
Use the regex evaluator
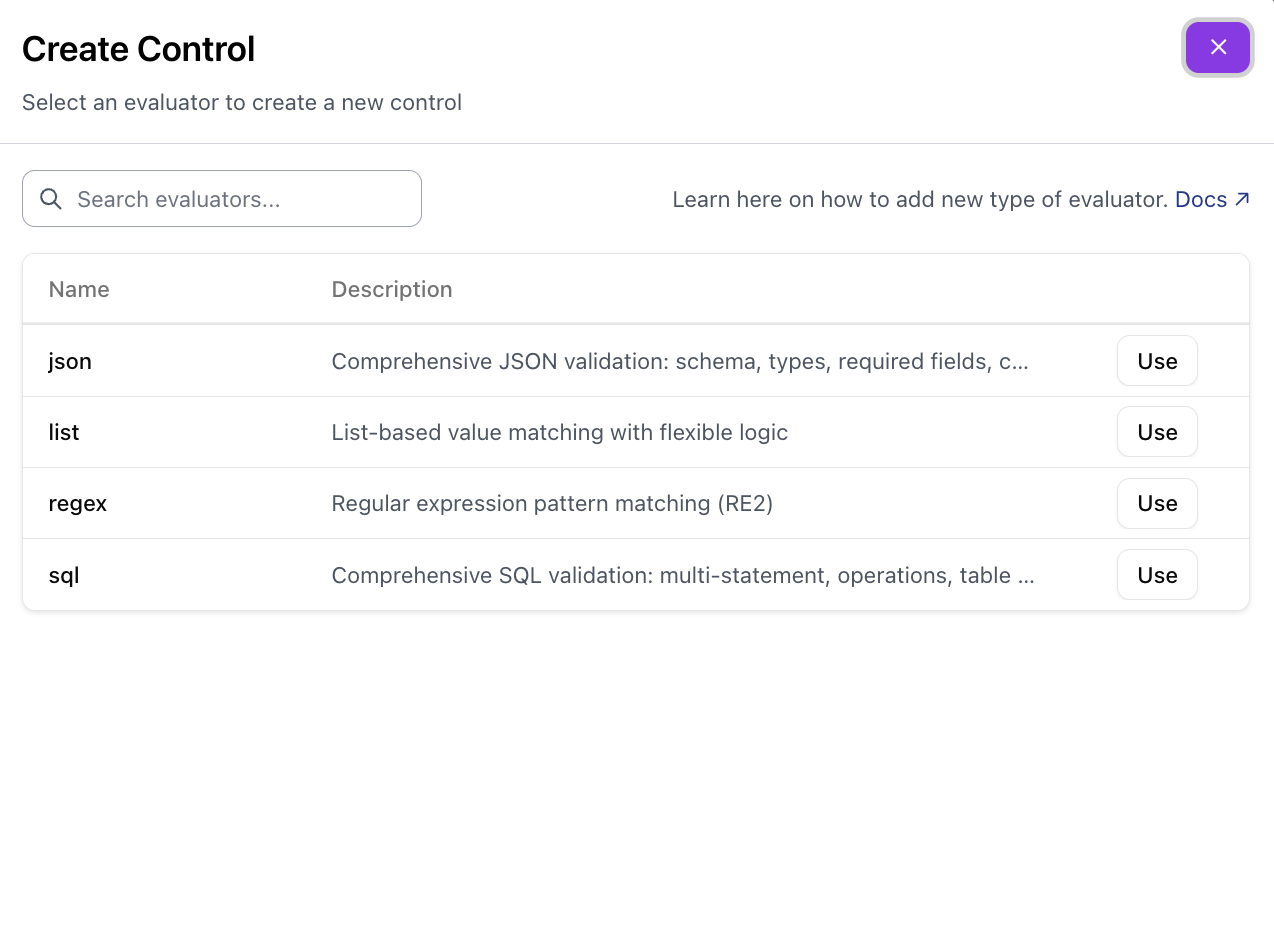1157,503
